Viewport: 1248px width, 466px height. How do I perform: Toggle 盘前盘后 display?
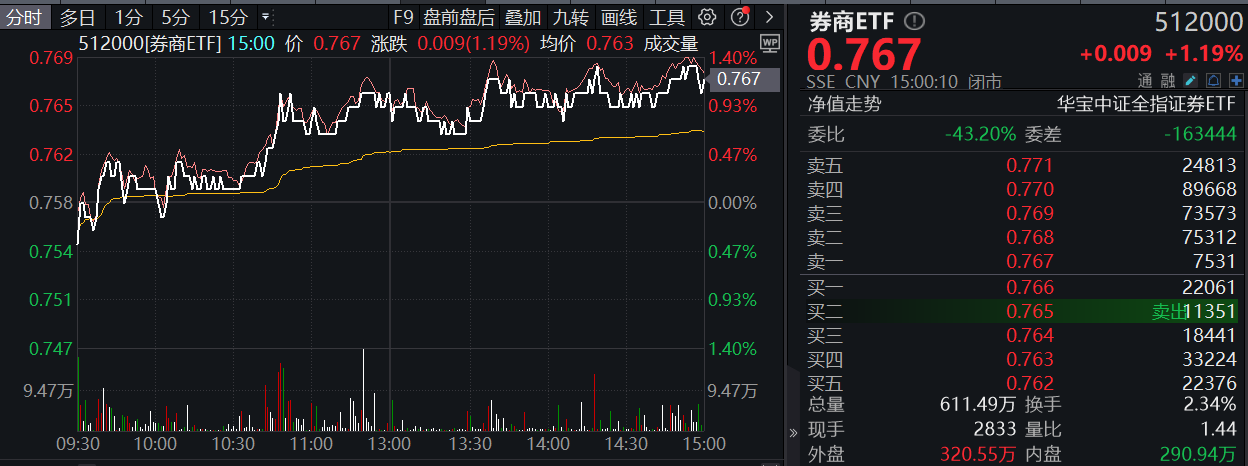click(459, 17)
